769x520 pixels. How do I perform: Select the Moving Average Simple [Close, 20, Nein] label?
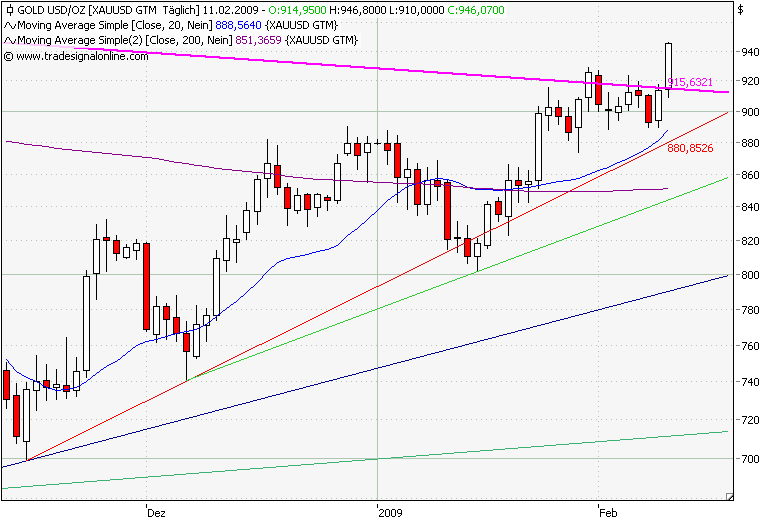click(x=115, y=25)
